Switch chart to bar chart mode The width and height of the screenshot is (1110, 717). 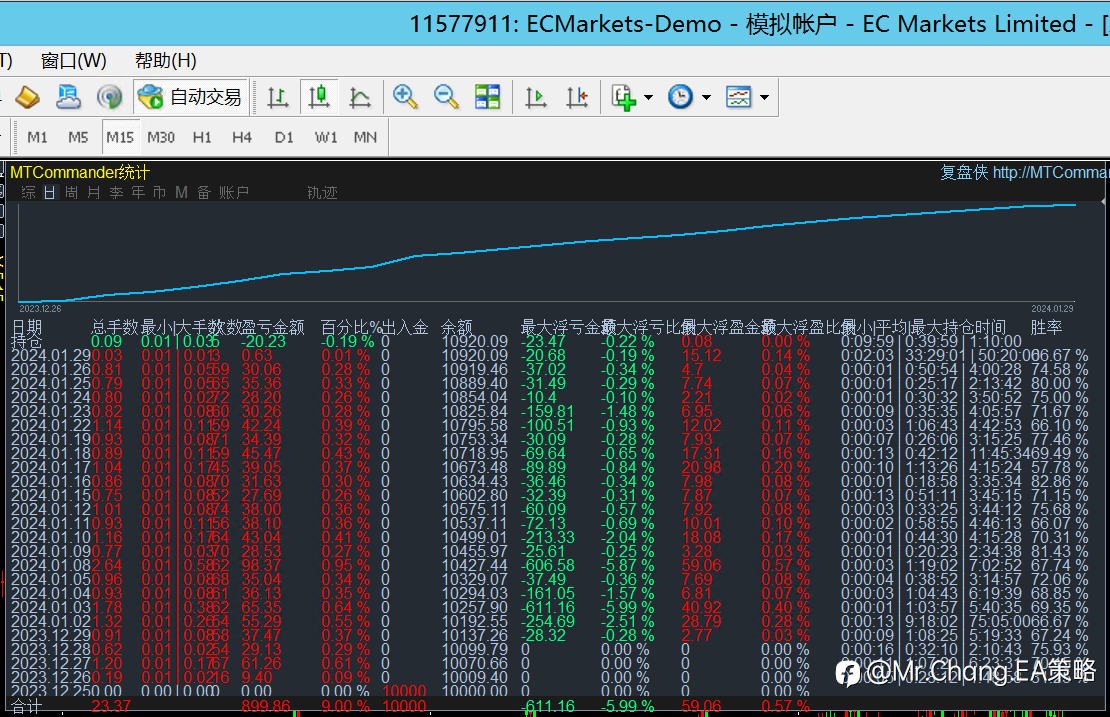(278, 97)
